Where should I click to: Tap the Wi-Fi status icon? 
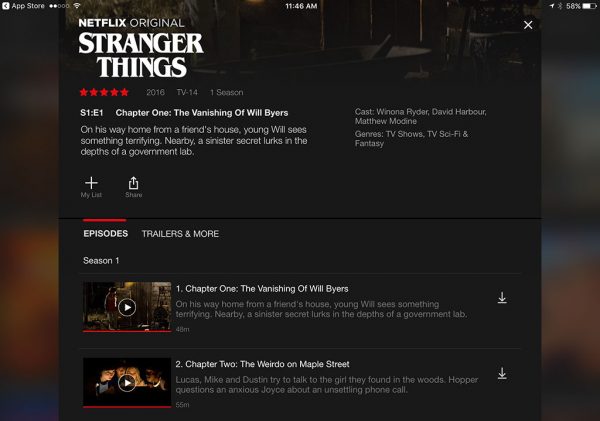pos(77,6)
